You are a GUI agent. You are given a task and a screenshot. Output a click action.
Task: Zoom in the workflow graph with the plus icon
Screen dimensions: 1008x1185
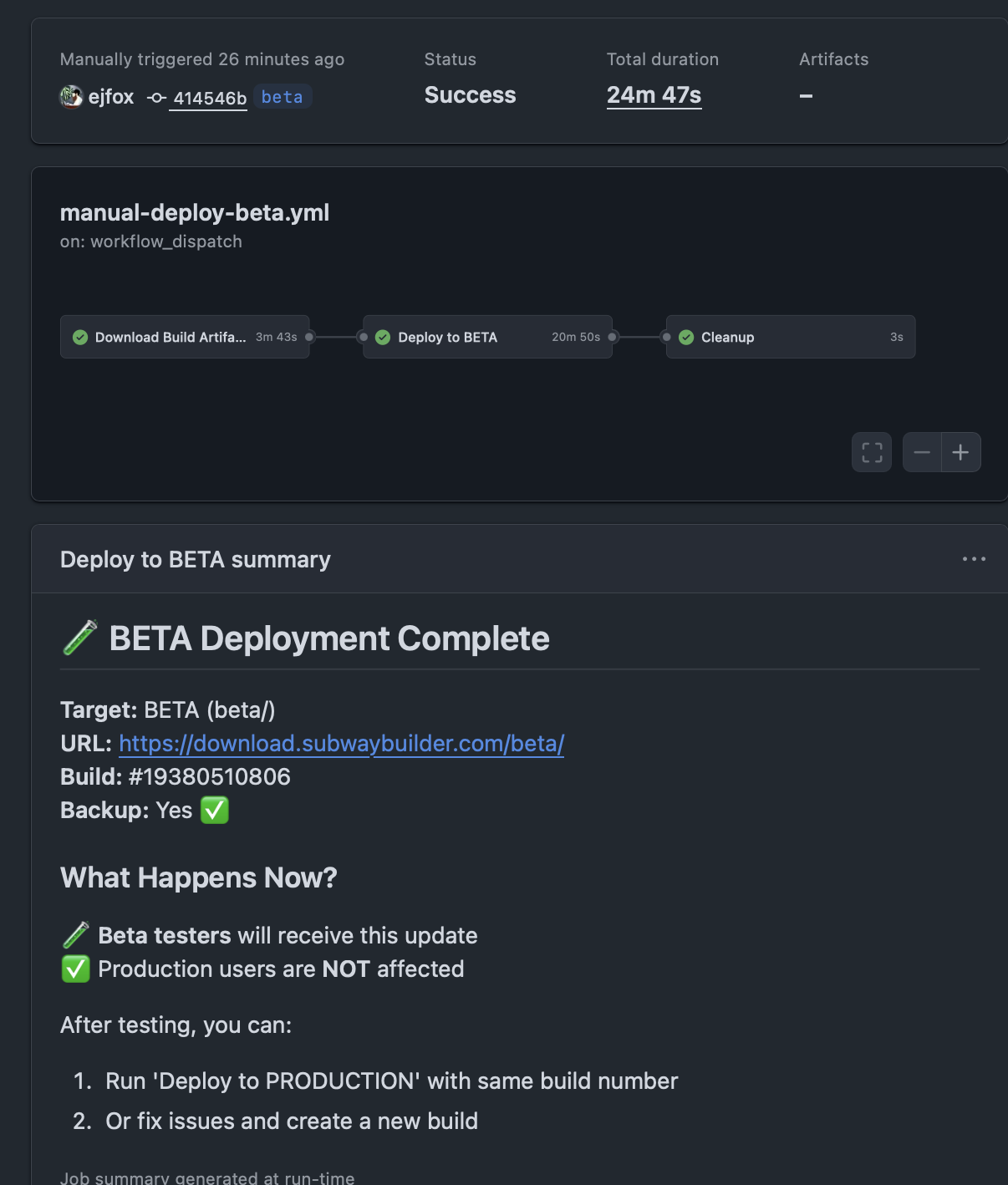pos(960,452)
